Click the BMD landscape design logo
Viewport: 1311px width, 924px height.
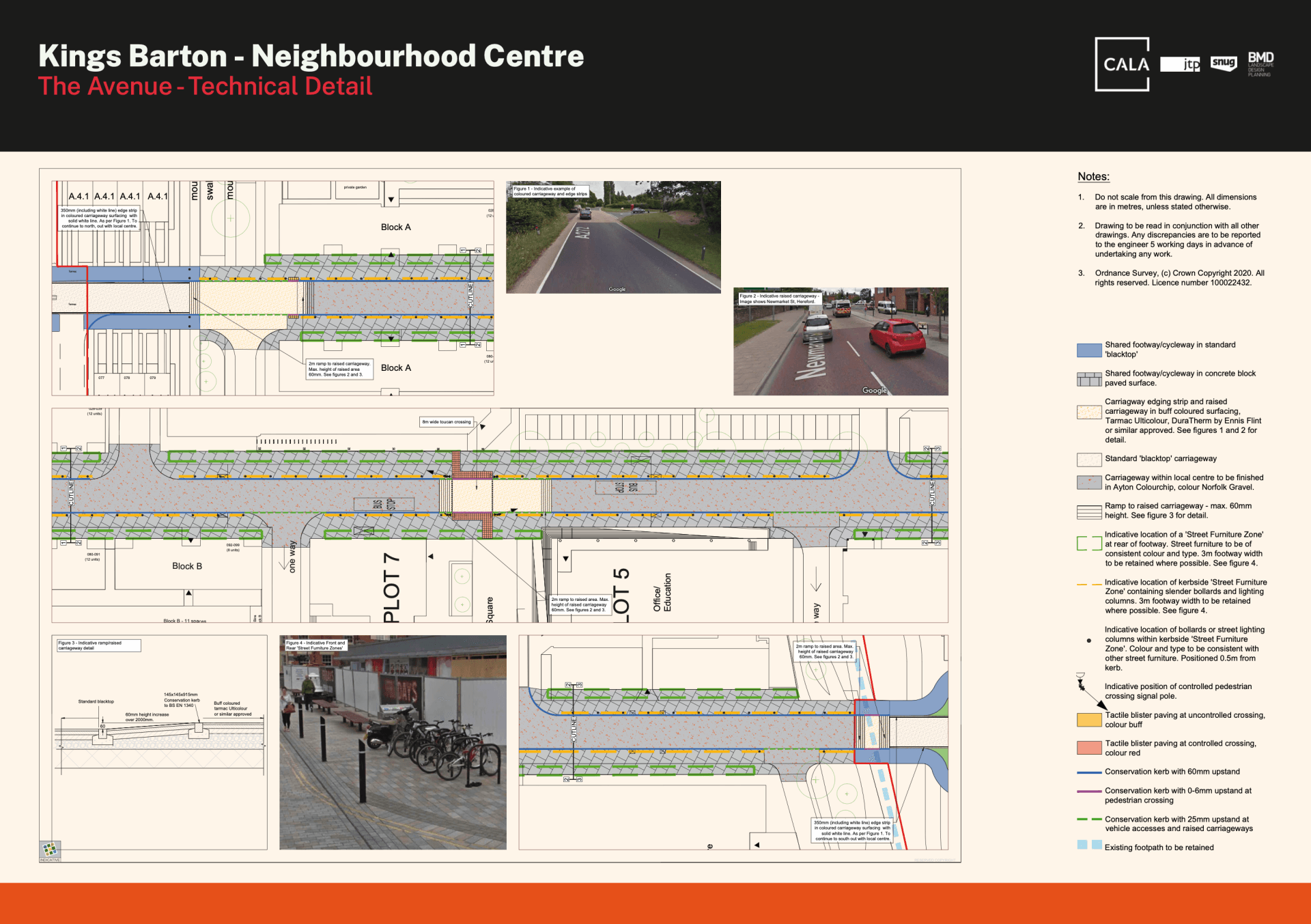[1260, 64]
